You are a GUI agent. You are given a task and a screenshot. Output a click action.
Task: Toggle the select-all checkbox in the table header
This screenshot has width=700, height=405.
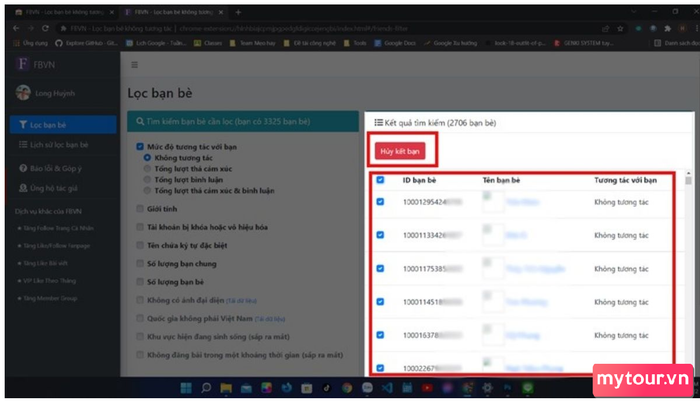tap(380, 180)
